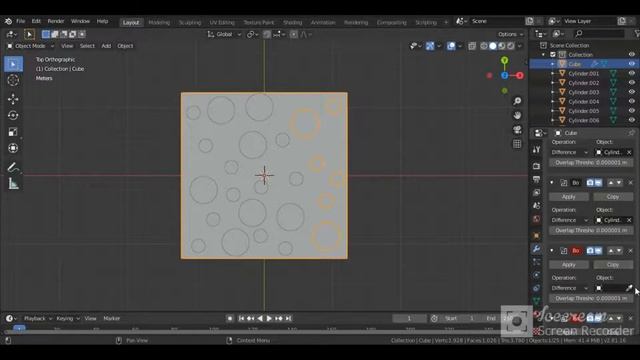Select the Cursor tool in the left toolbar
This screenshot has width=640, height=360.
click(x=13, y=80)
